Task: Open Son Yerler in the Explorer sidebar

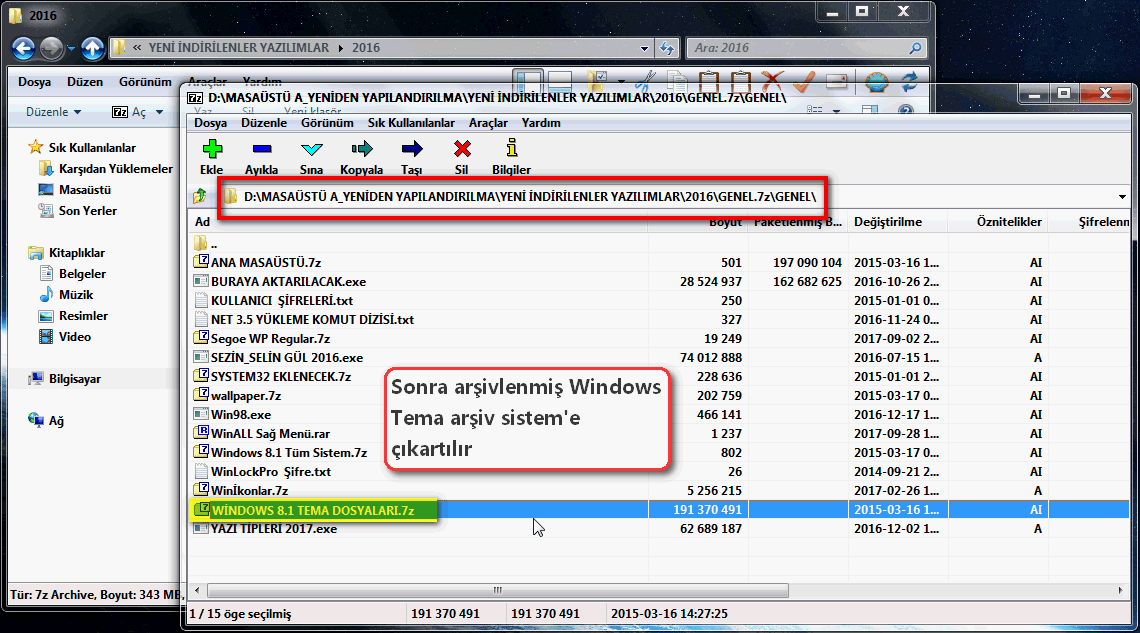Action: (x=87, y=211)
